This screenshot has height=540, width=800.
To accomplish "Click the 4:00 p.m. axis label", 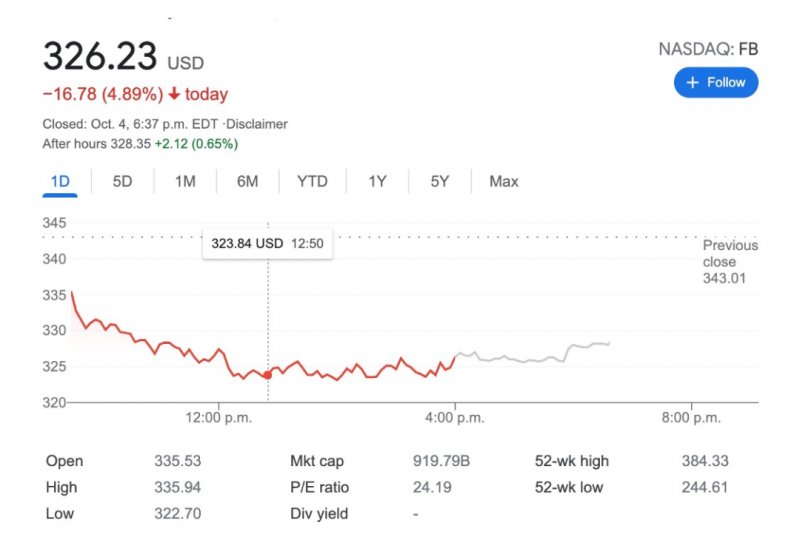I will pos(455,418).
